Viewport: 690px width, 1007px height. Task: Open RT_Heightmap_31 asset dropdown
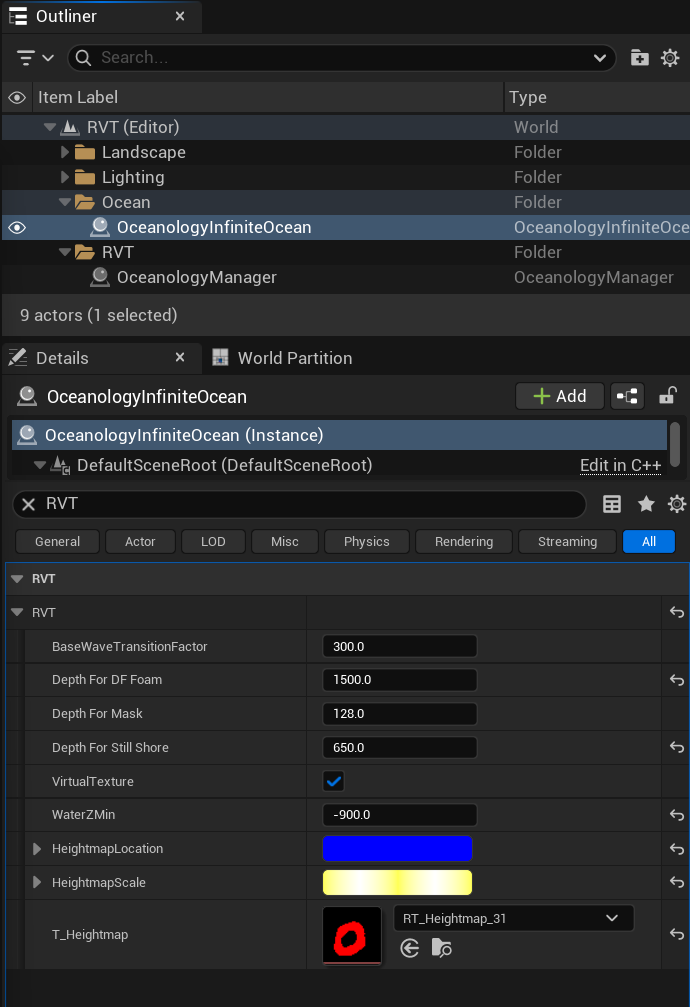513,918
